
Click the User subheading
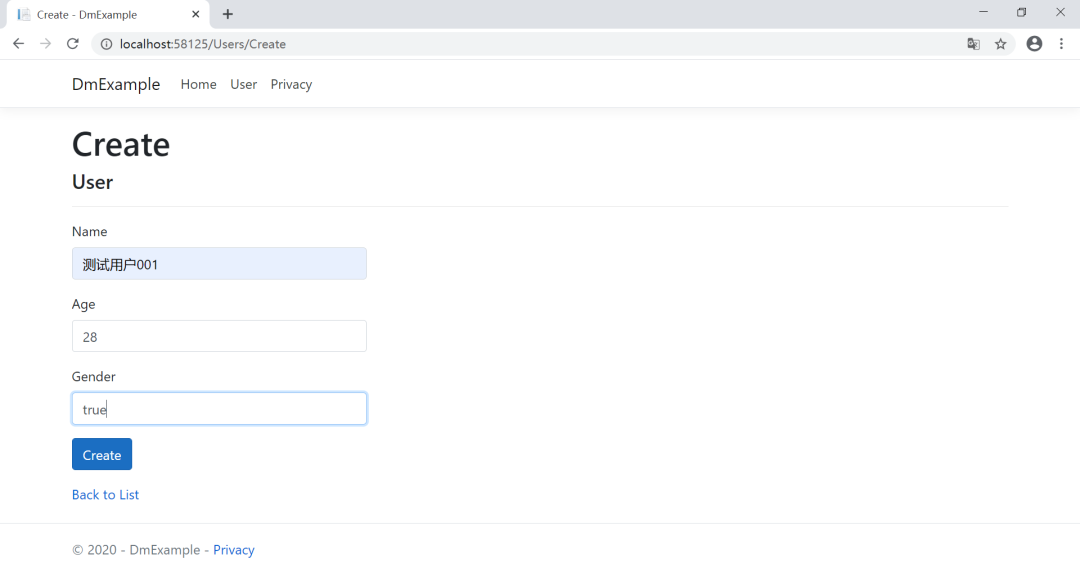click(92, 182)
